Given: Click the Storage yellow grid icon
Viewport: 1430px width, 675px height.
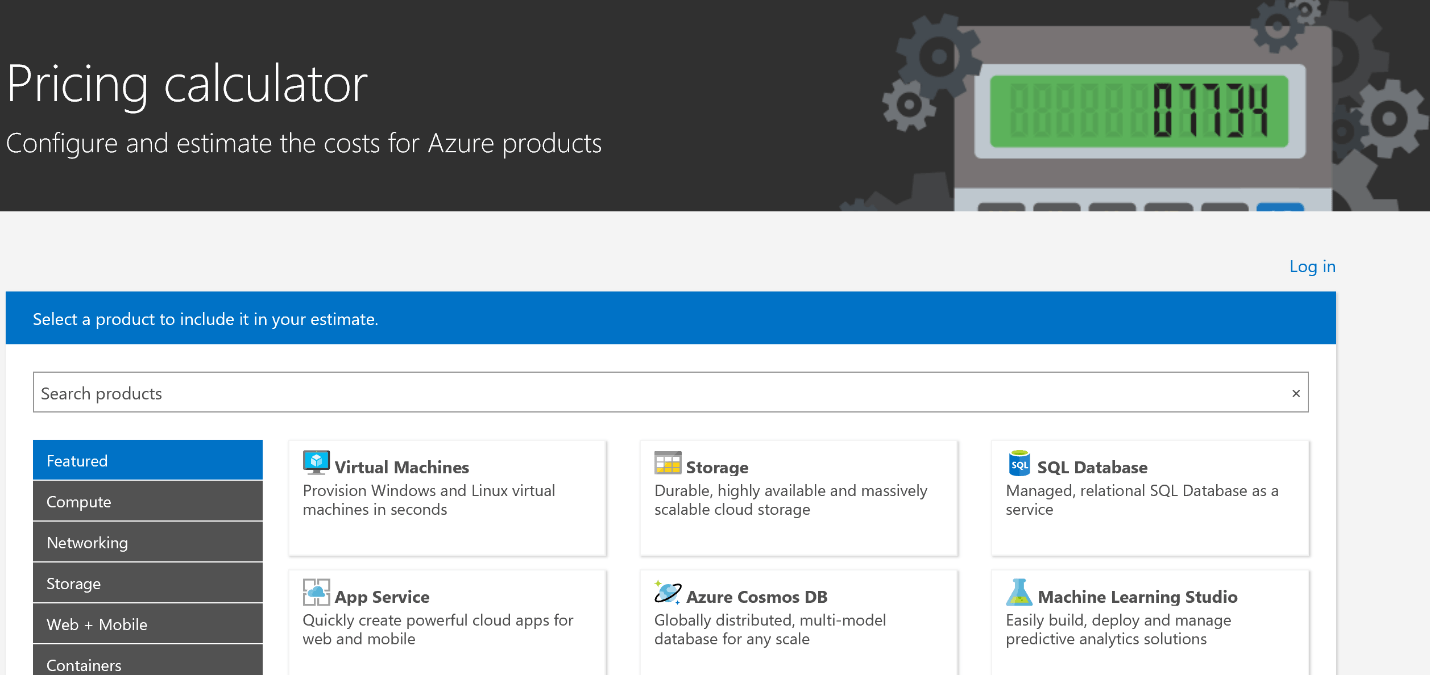Looking at the screenshot, I should coord(667,463).
